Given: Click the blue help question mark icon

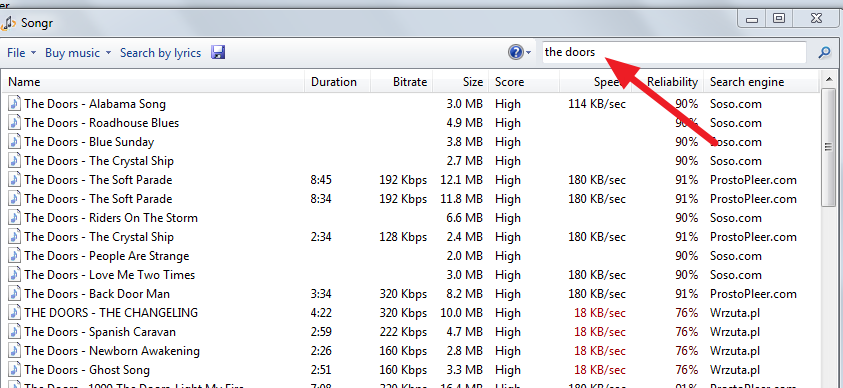Looking at the screenshot, I should click(515, 52).
